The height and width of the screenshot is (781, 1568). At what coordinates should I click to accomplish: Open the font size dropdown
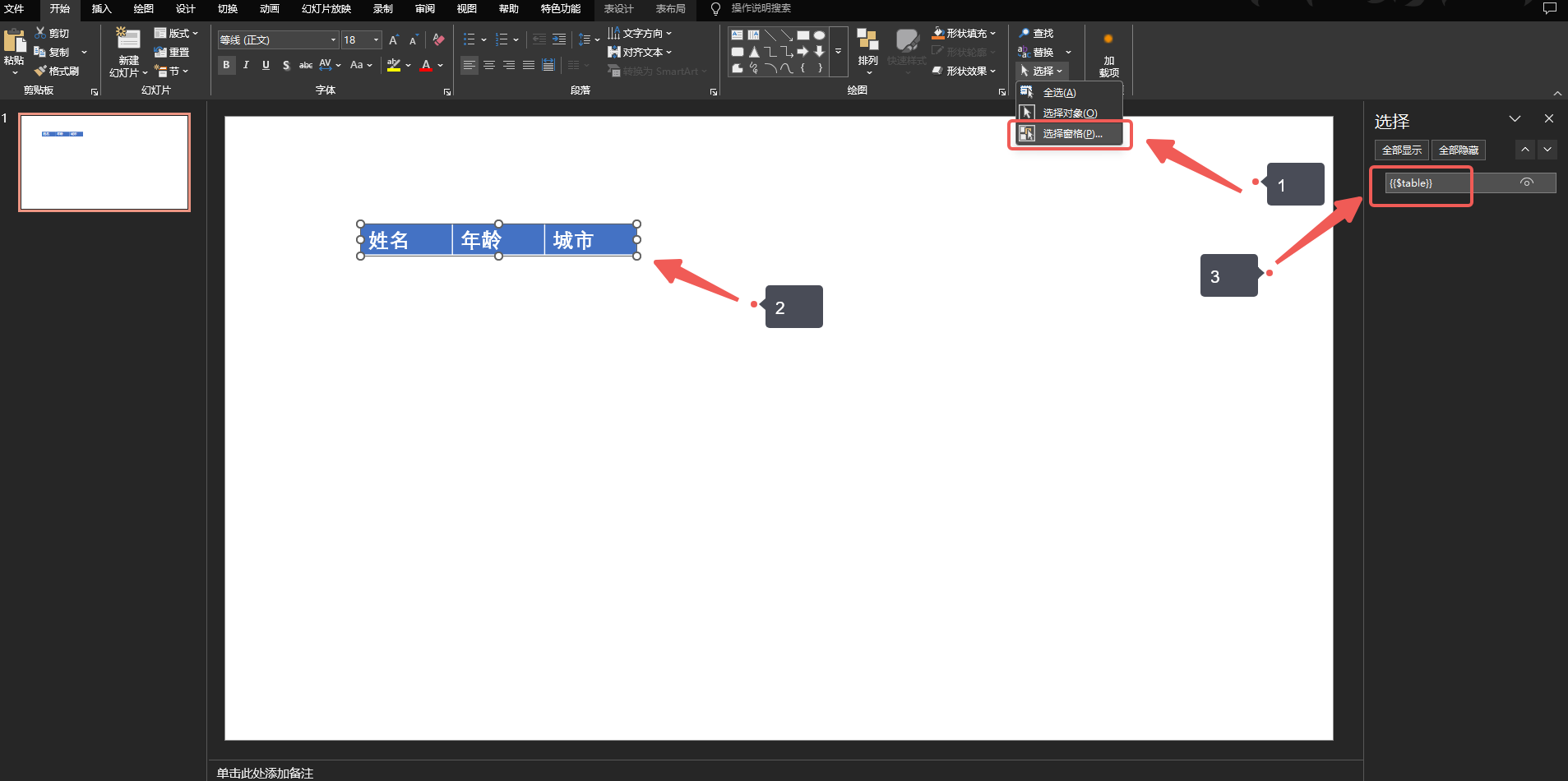[377, 39]
